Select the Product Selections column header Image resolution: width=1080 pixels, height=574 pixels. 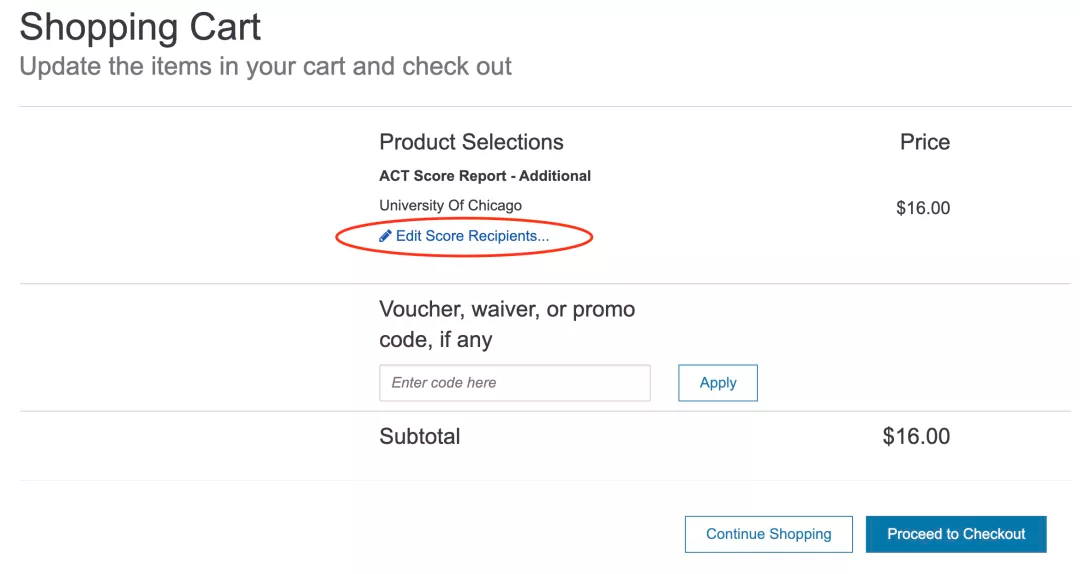coord(471,142)
